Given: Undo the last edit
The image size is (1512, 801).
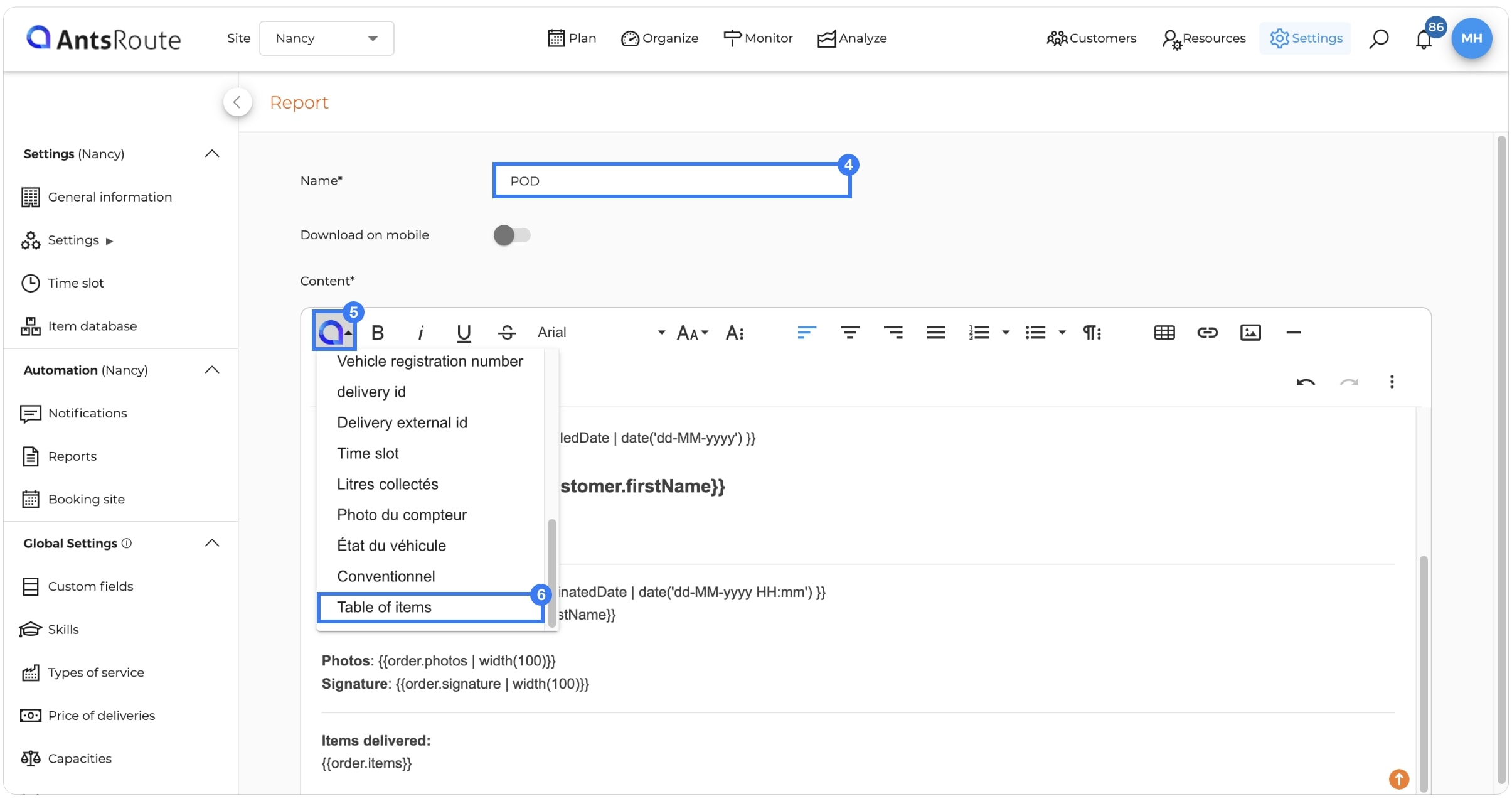Looking at the screenshot, I should coord(1306,382).
